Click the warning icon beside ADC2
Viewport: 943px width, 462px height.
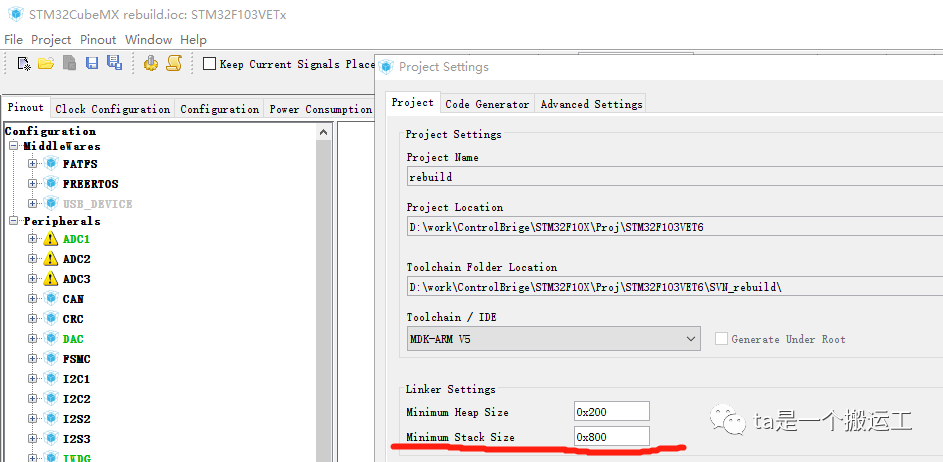51,259
